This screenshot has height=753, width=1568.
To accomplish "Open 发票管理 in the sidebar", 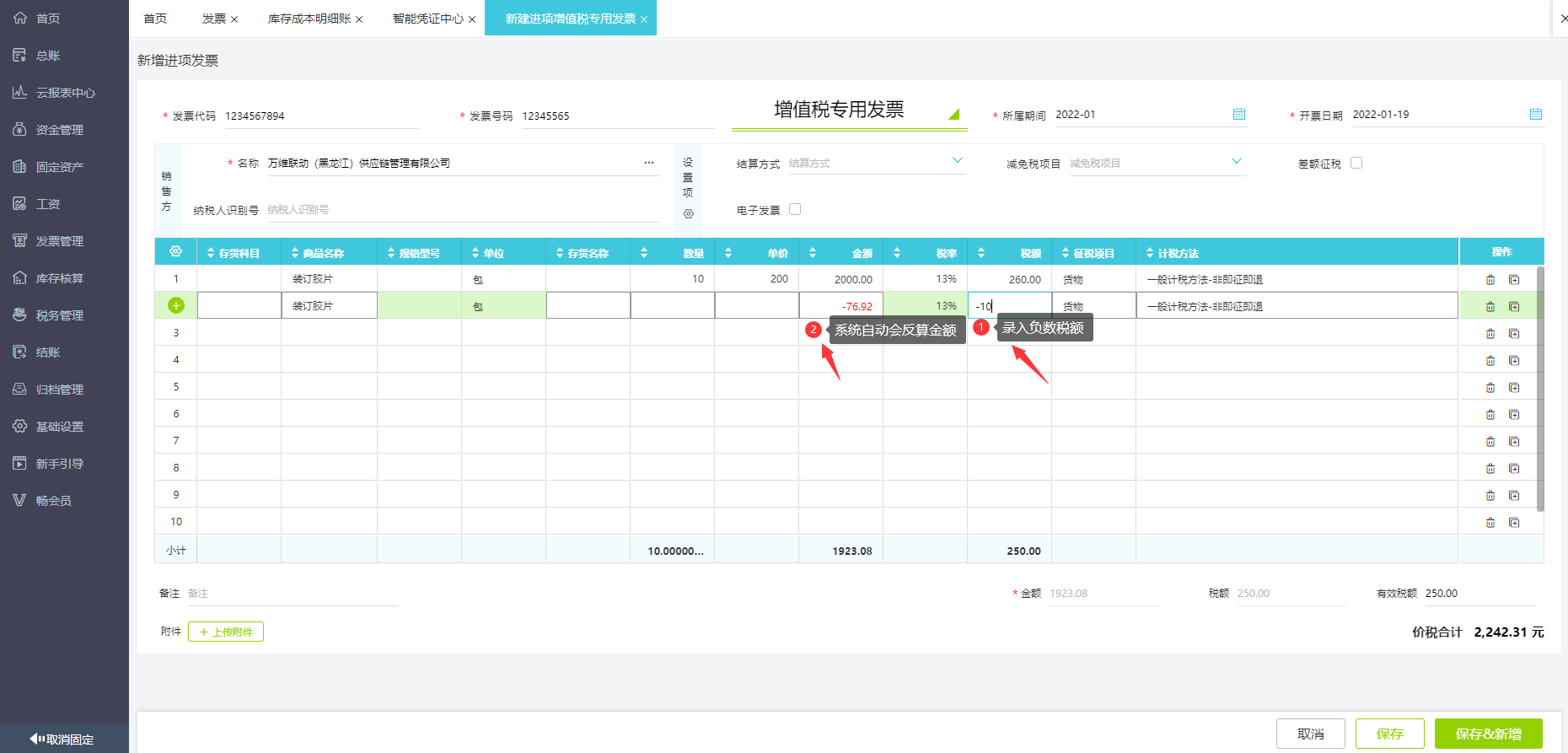I will click(x=59, y=241).
